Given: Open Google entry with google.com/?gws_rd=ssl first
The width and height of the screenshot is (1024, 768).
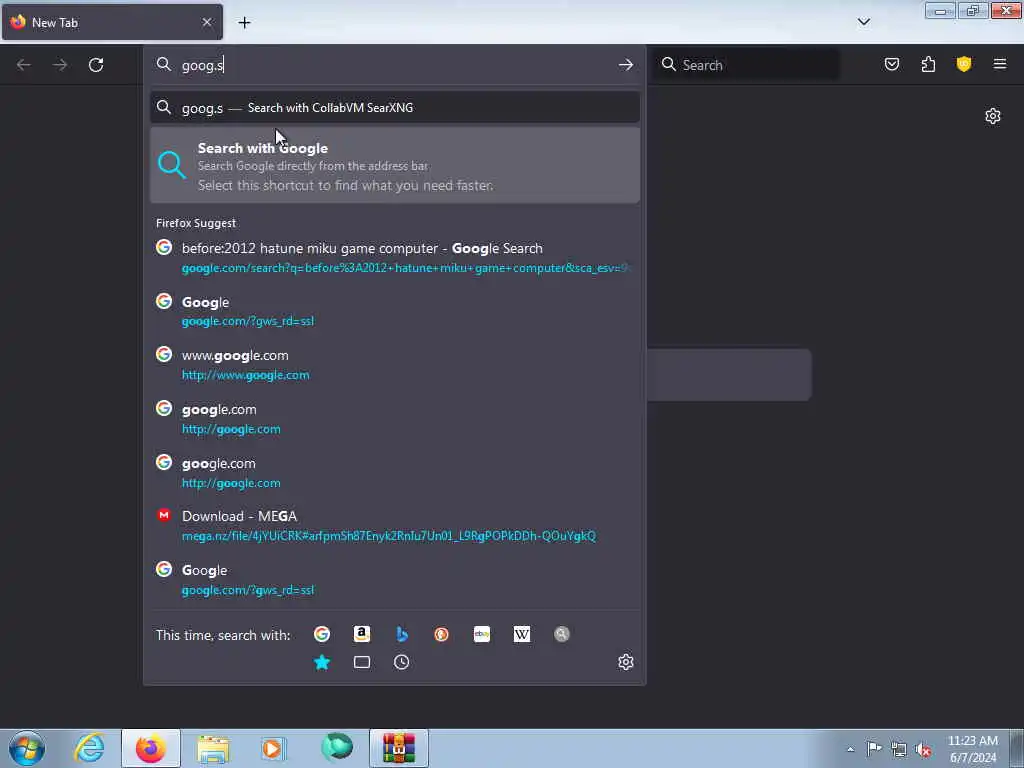Looking at the screenshot, I should click(x=394, y=311).
